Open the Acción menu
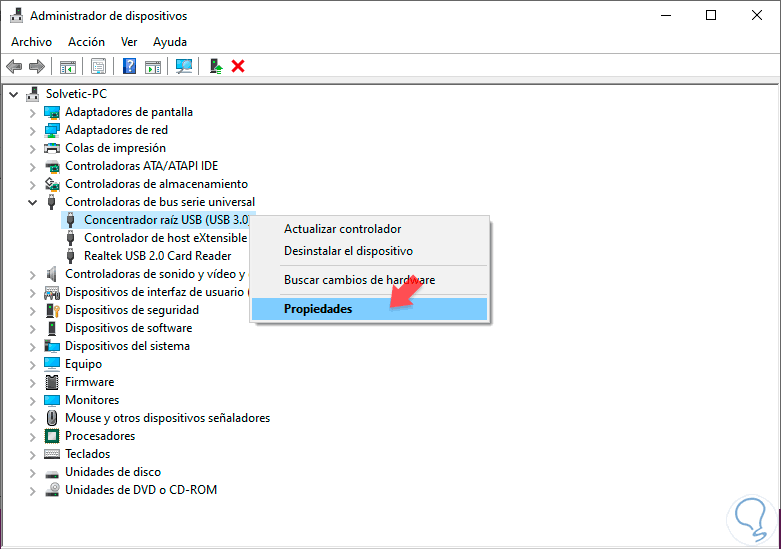781x549 pixels. pyautogui.click(x=86, y=42)
